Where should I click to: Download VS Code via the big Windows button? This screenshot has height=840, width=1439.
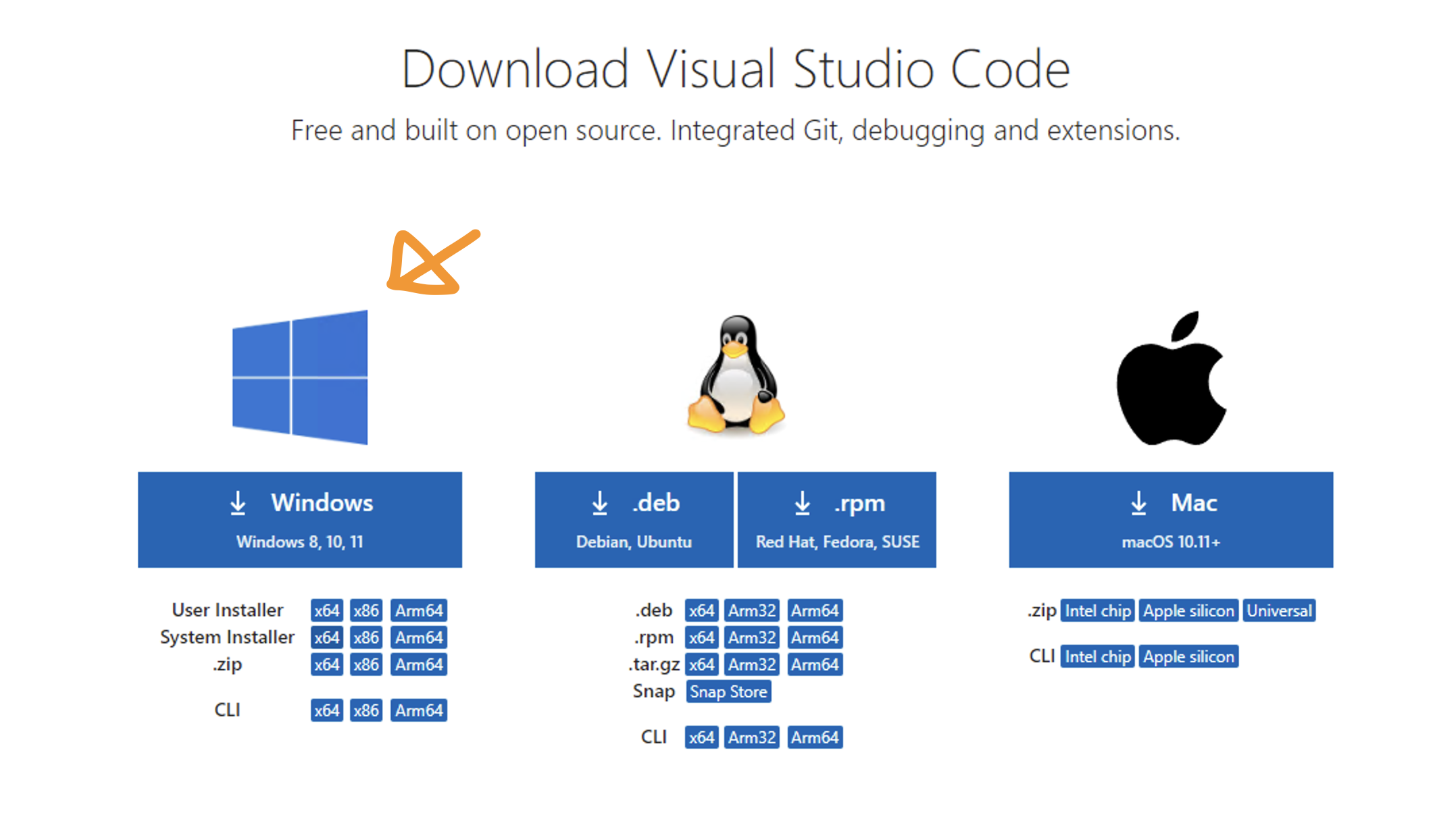(x=300, y=519)
